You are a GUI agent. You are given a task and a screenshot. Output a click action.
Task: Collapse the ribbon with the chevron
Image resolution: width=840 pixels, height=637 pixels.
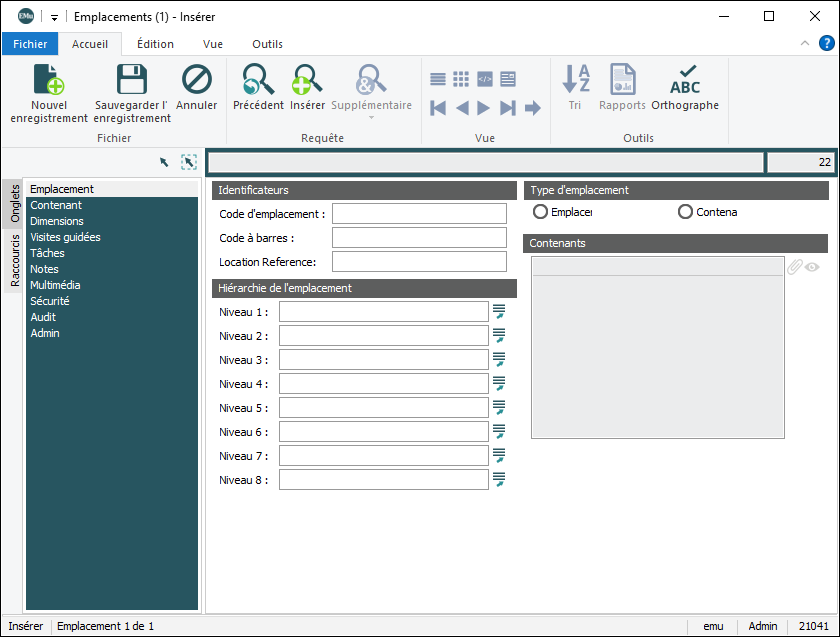806,44
